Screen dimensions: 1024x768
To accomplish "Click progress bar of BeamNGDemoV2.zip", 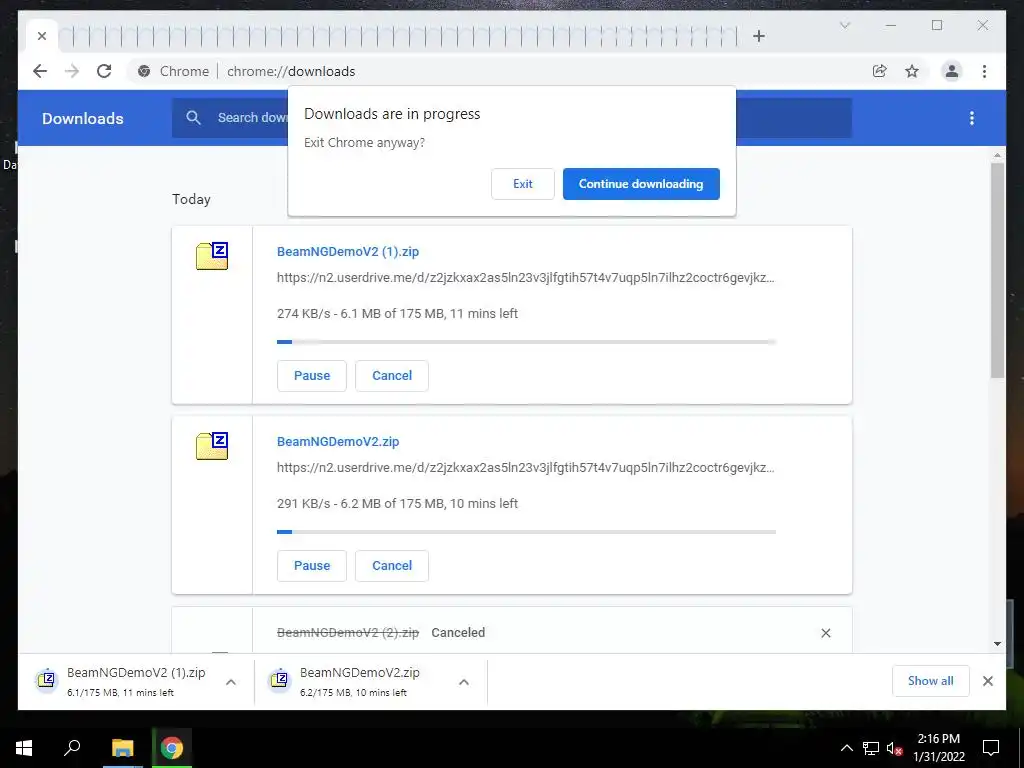I will [526, 532].
